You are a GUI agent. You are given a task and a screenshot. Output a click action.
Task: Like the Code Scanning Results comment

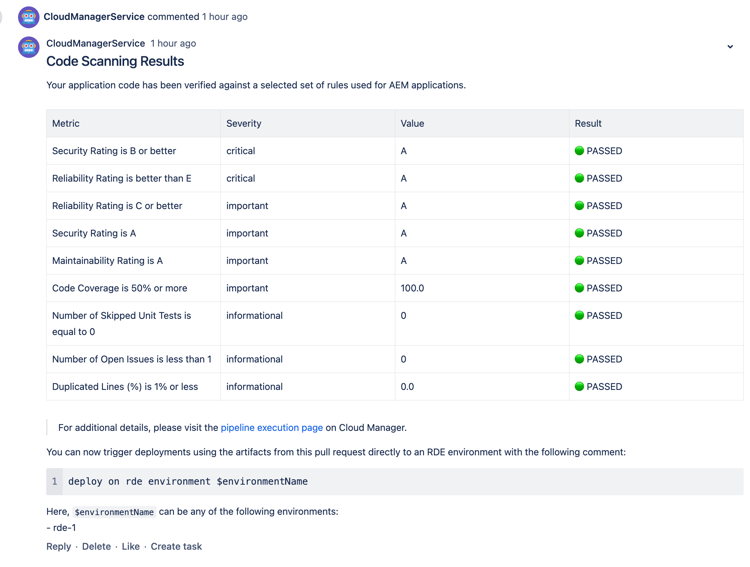131,546
